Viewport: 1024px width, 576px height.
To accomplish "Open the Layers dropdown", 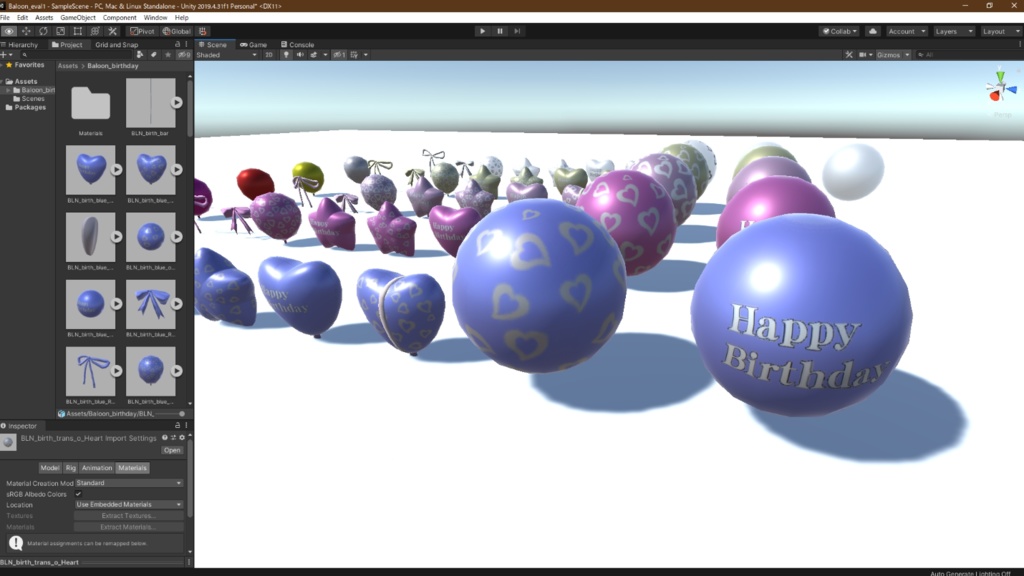I will (953, 31).
